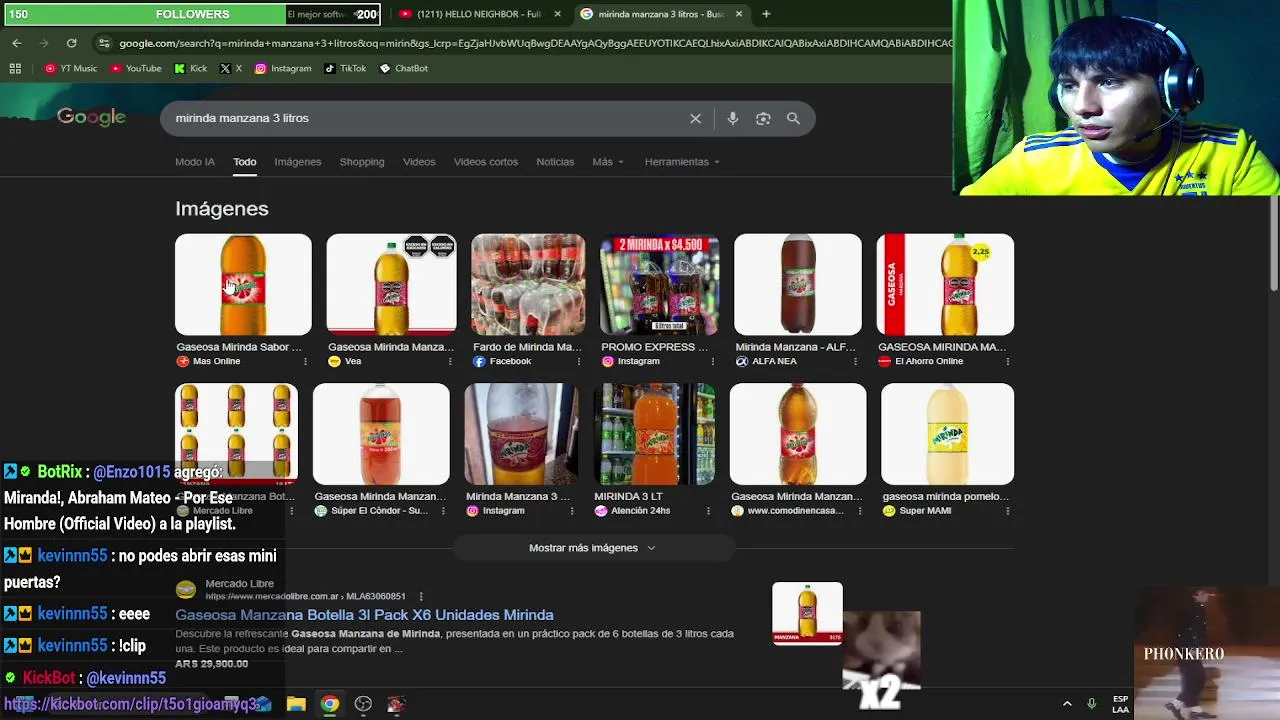Open Fardo de Mirinda Facebook image

pos(528,284)
